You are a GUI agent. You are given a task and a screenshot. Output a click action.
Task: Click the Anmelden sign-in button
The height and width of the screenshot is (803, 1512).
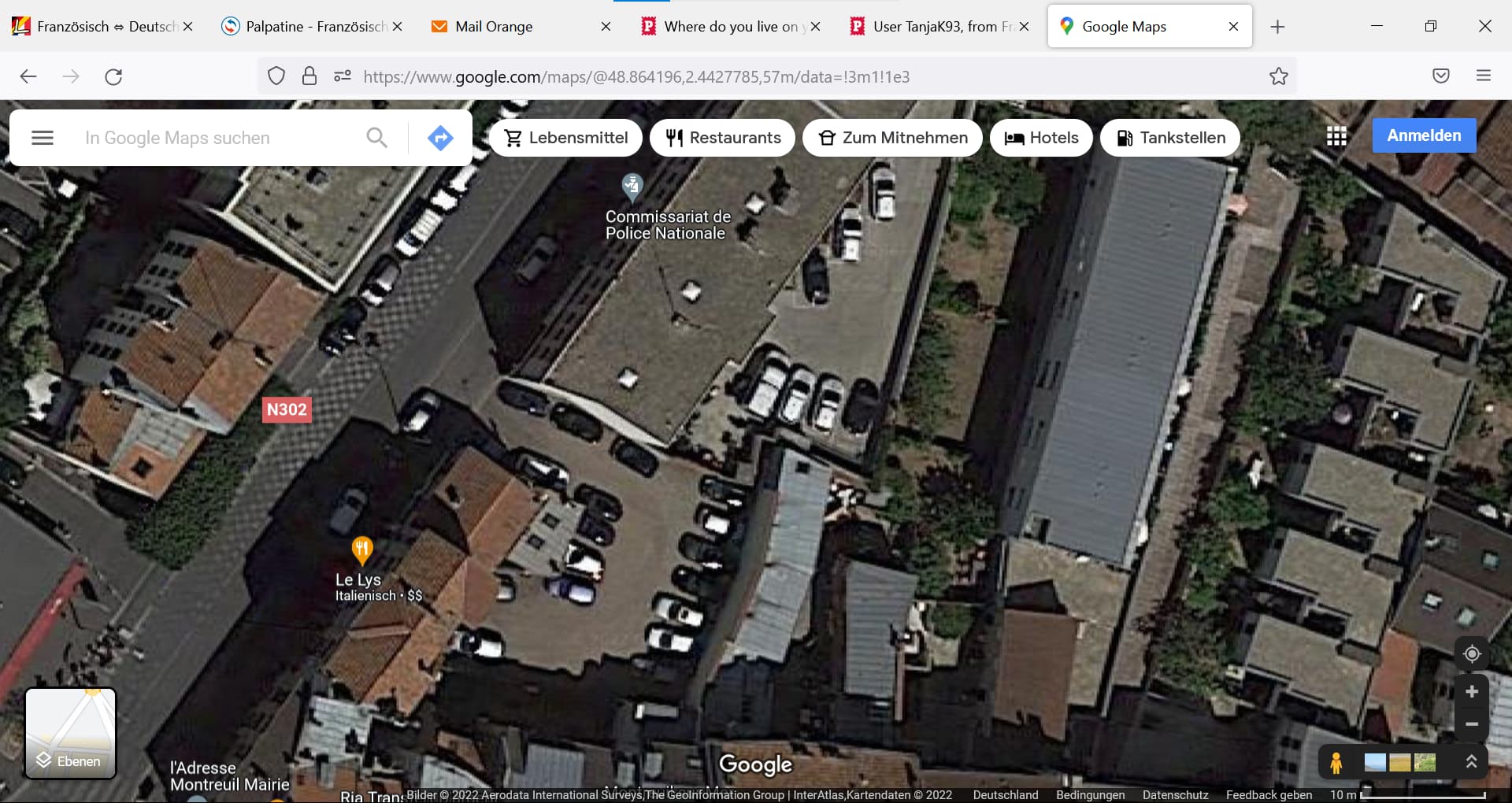[x=1424, y=135]
